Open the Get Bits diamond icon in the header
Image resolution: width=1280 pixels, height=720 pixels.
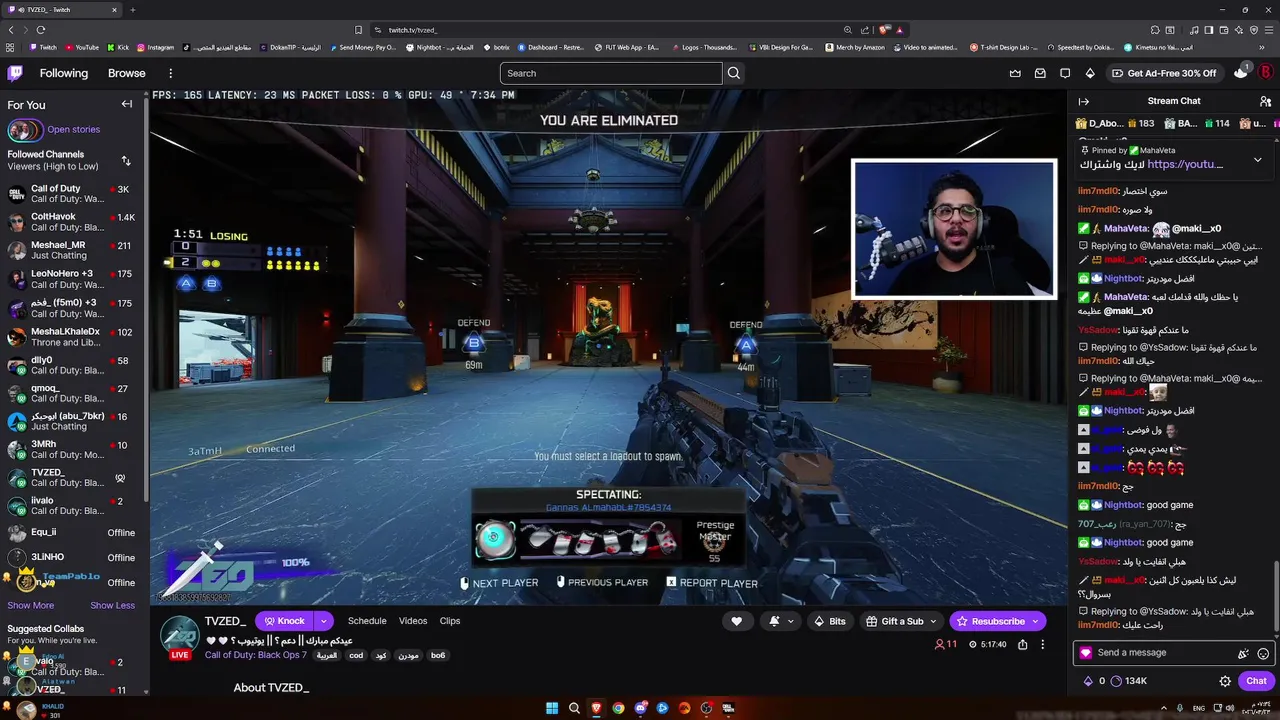[1090, 73]
